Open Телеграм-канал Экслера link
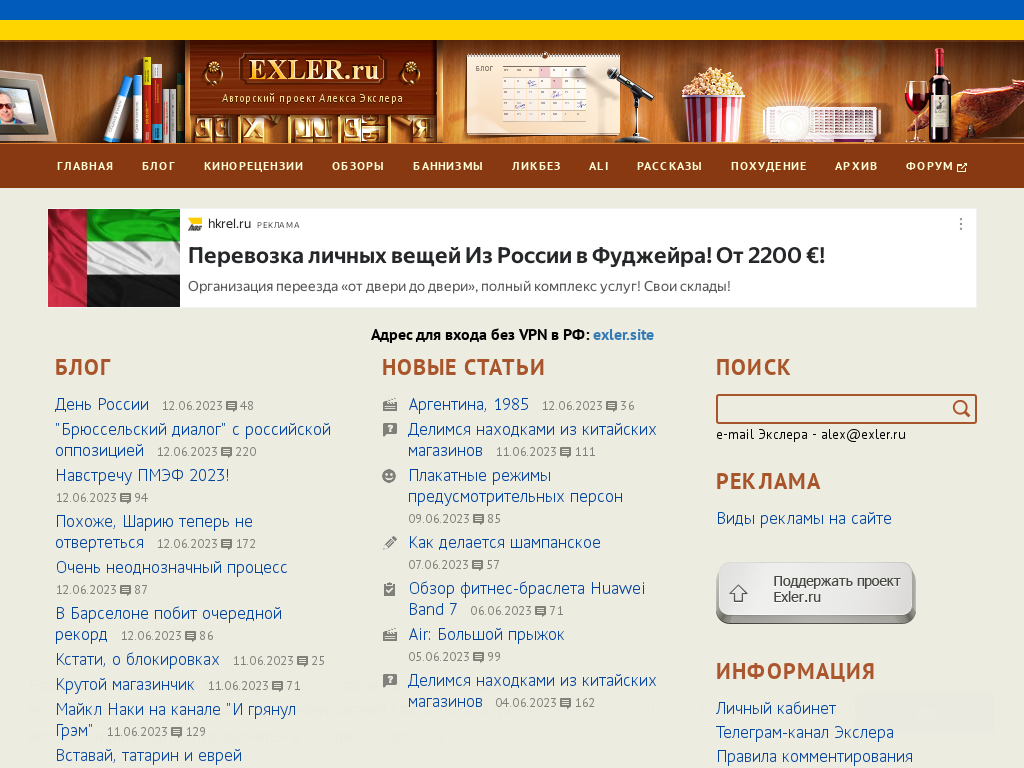1024x768 pixels. click(805, 733)
